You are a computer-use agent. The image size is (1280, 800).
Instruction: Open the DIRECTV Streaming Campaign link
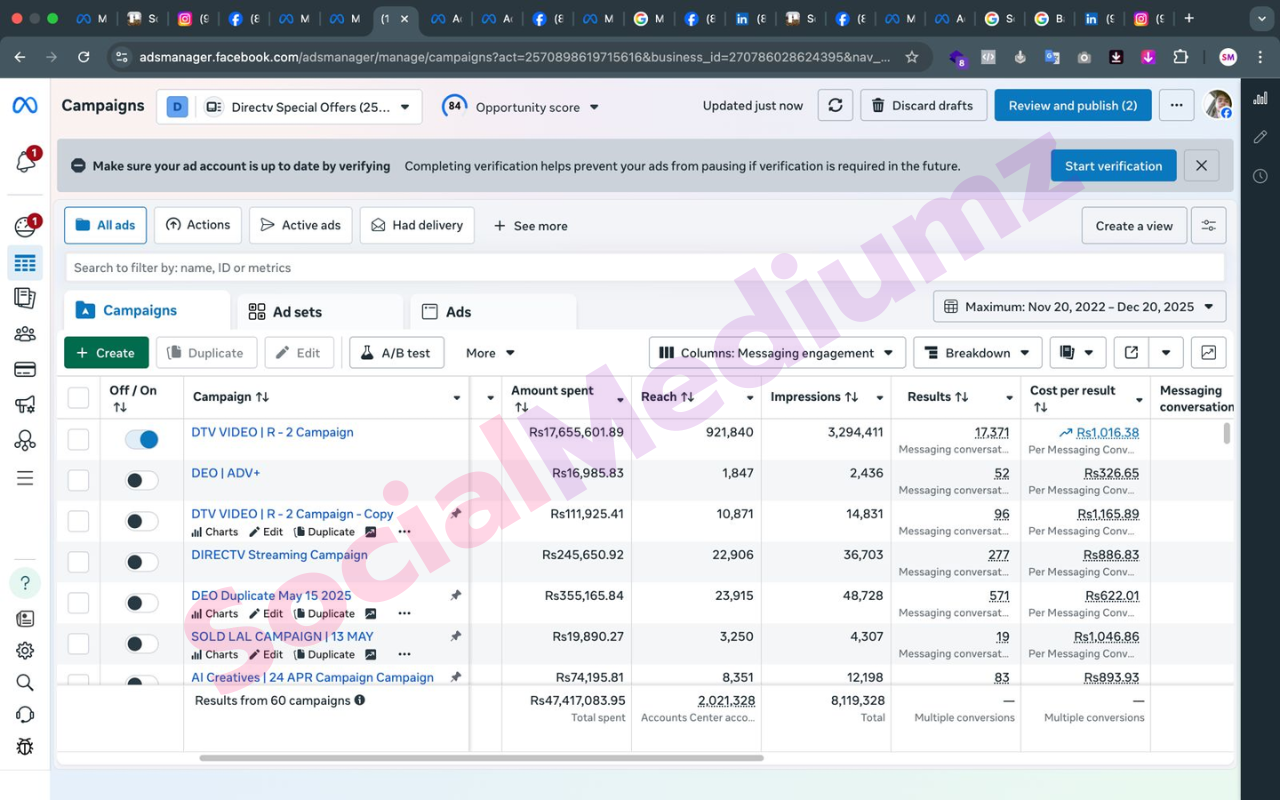click(x=279, y=555)
